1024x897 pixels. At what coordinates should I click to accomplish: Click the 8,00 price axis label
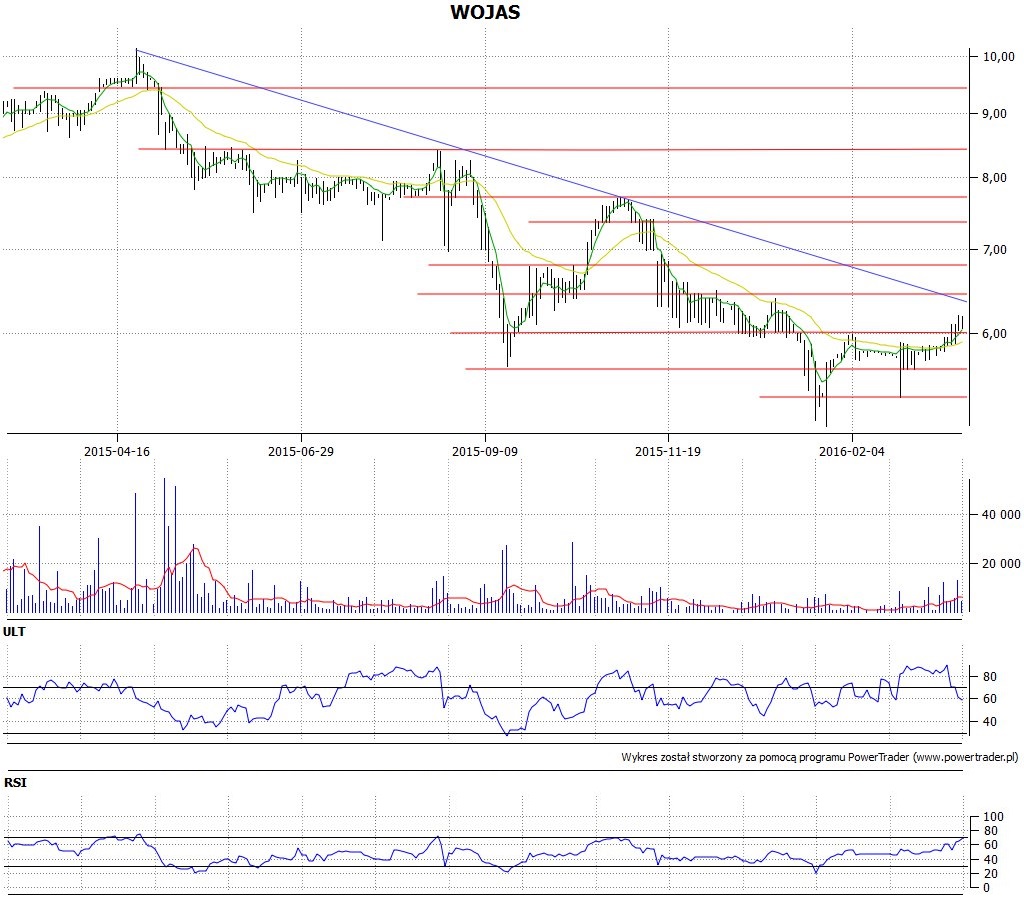tap(995, 178)
